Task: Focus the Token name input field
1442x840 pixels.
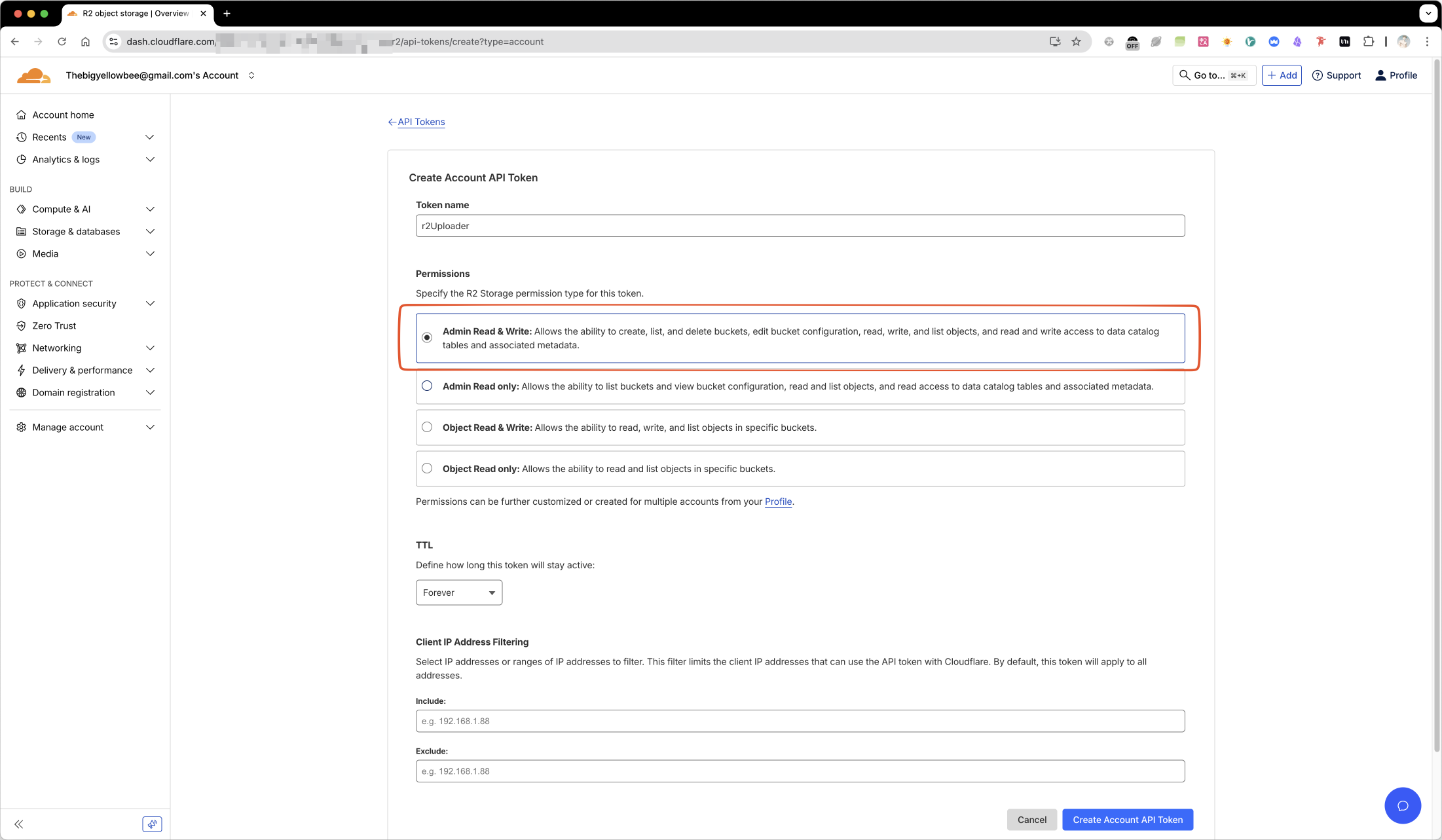Action: click(x=800, y=226)
